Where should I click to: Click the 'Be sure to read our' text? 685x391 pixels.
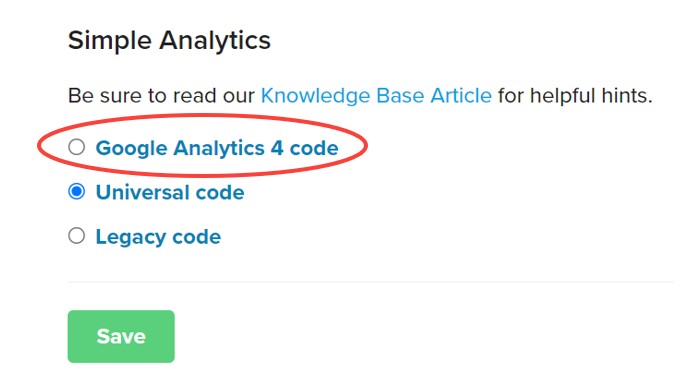coord(161,96)
